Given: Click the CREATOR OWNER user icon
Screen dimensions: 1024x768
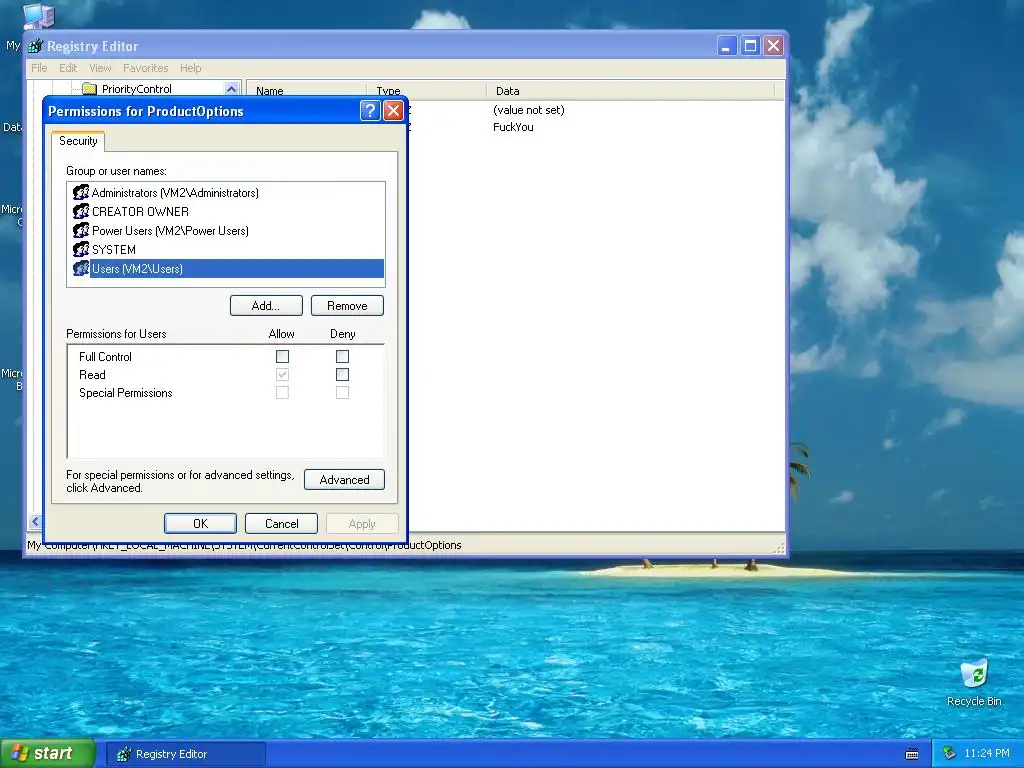Looking at the screenshot, I should point(81,212).
